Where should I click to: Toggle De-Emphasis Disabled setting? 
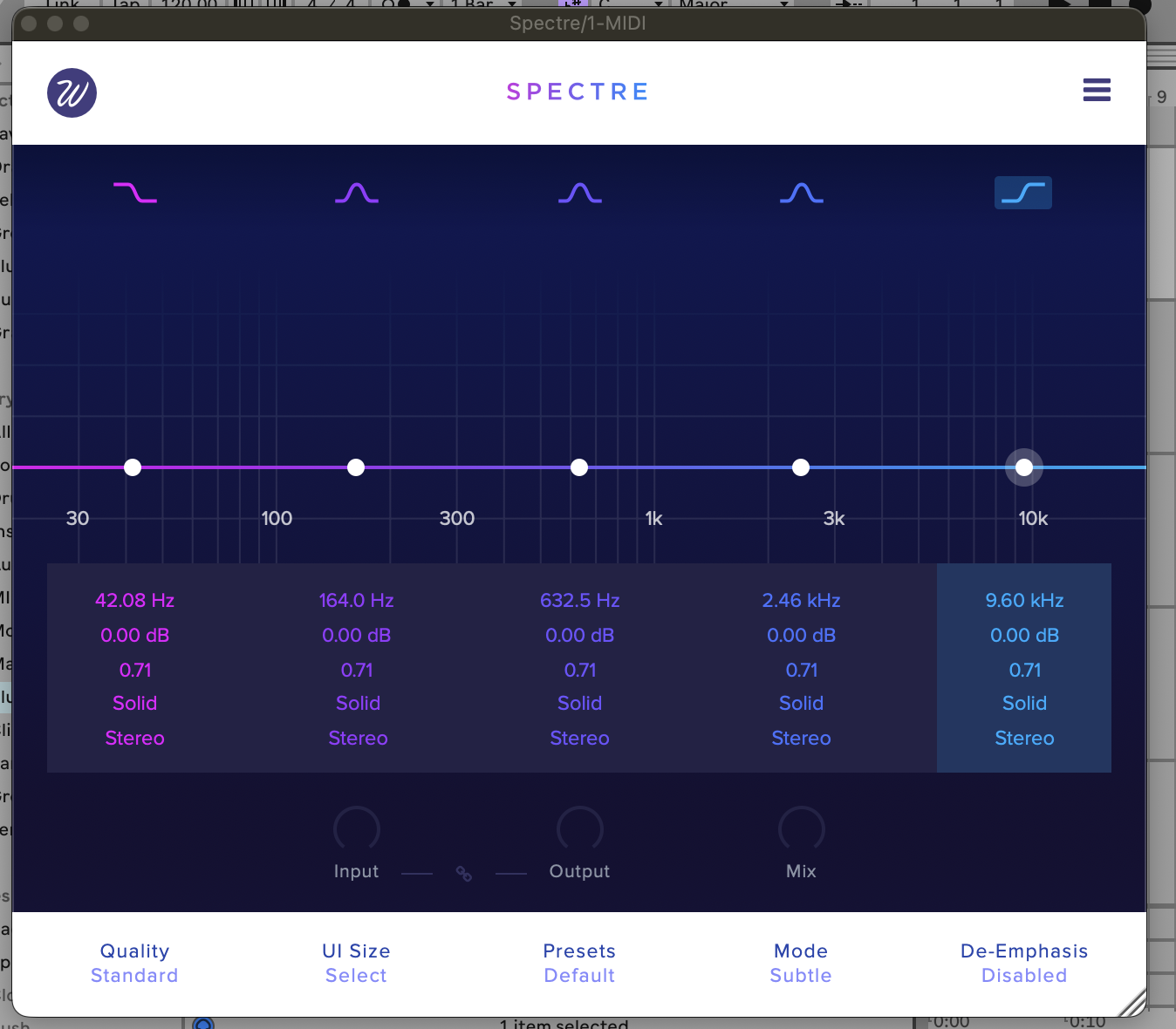coord(1024,975)
